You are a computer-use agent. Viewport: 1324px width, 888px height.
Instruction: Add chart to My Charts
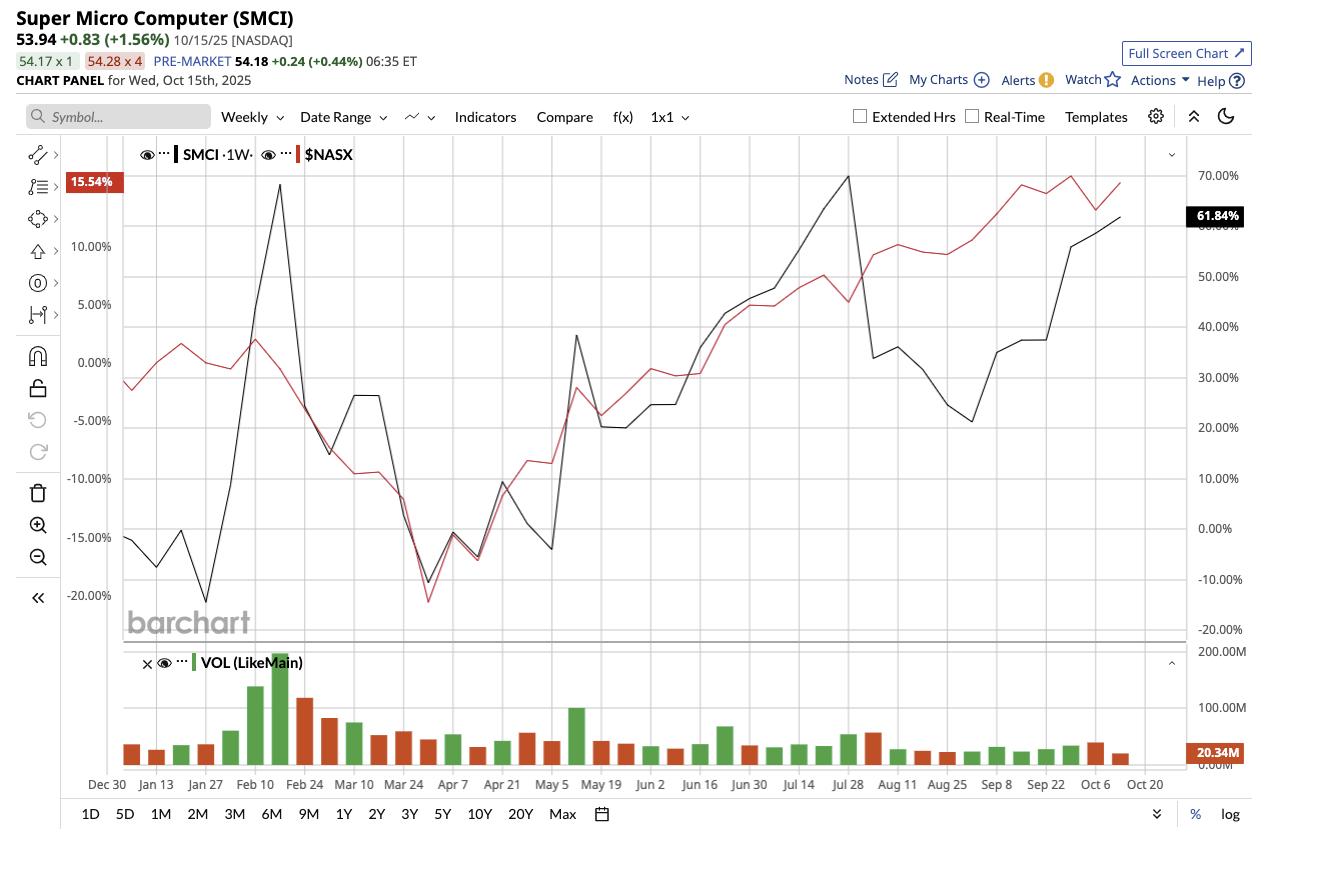[949, 80]
